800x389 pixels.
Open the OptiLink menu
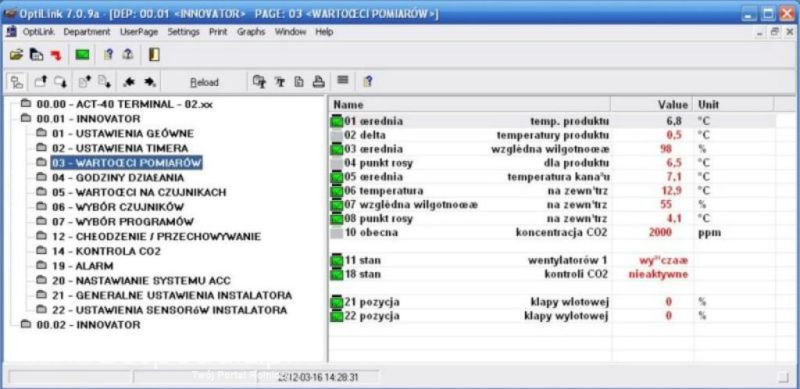pos(38,32)
